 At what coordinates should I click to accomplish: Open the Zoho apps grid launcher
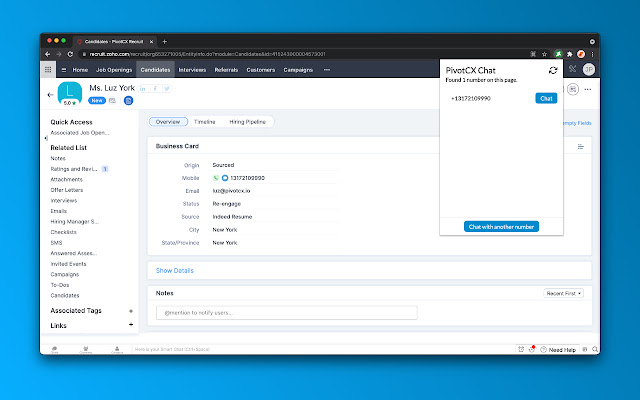click(x=48, y=69)
